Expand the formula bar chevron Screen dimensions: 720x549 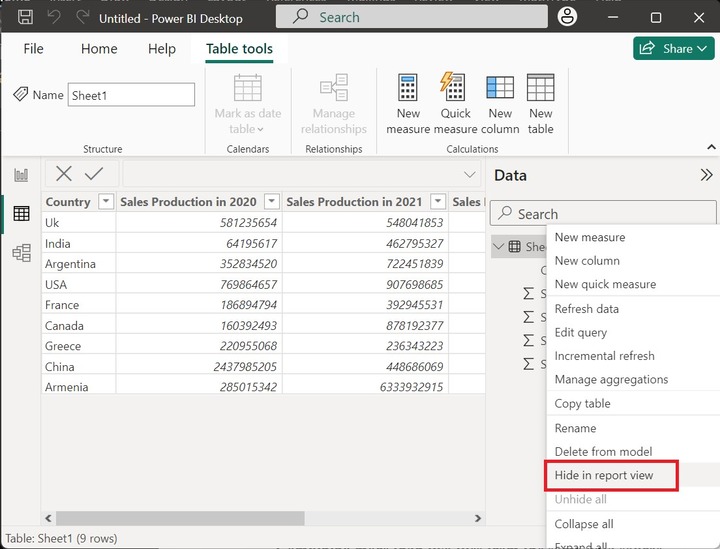[x=469, y=175]
